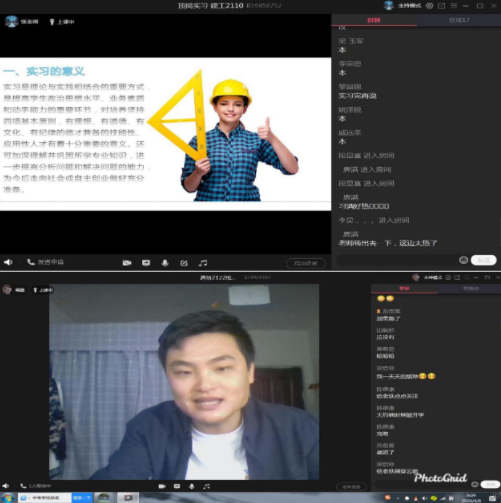The height and width of the screenshot is (503, 501).
Task: Mute the speaker in the top classroom window
Action: point(8,262)
